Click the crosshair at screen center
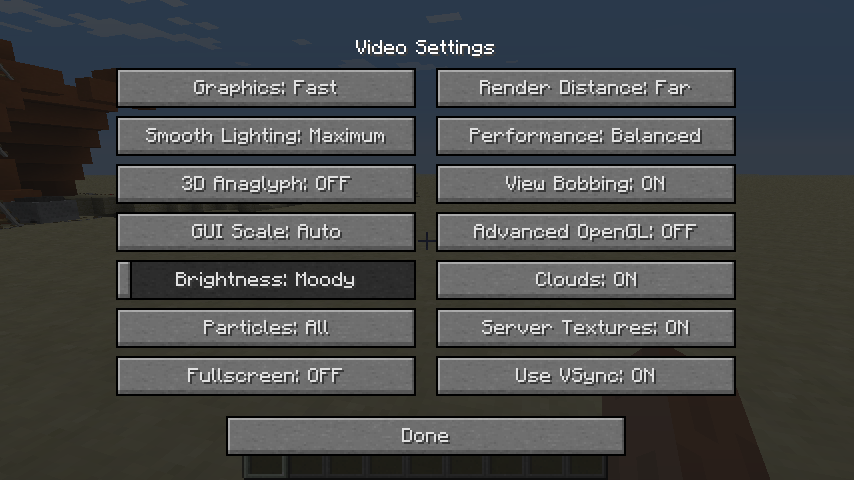This screenshot has width=854, height=480. click(426, 240)
